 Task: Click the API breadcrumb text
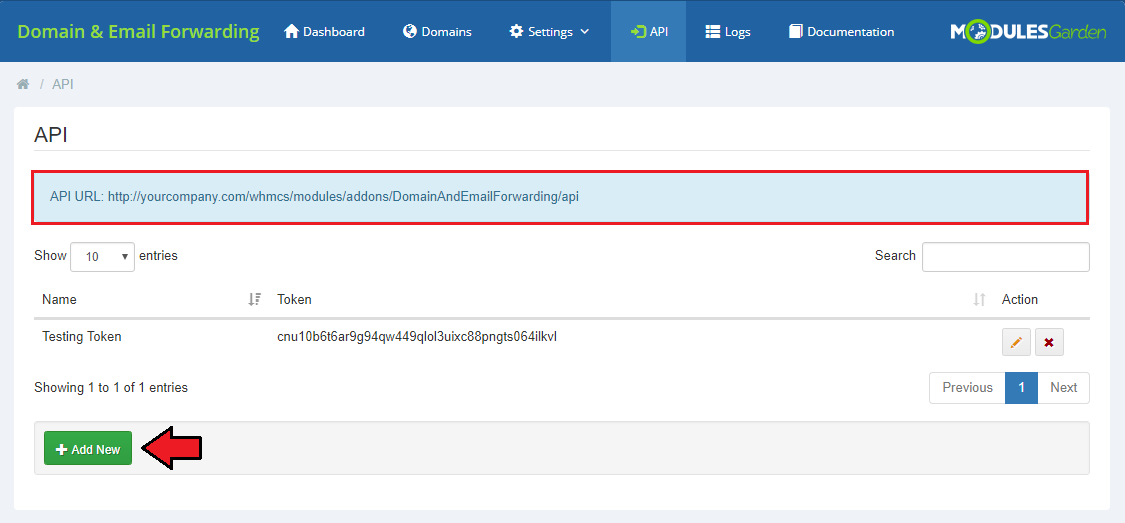click(x=62, y=85)
